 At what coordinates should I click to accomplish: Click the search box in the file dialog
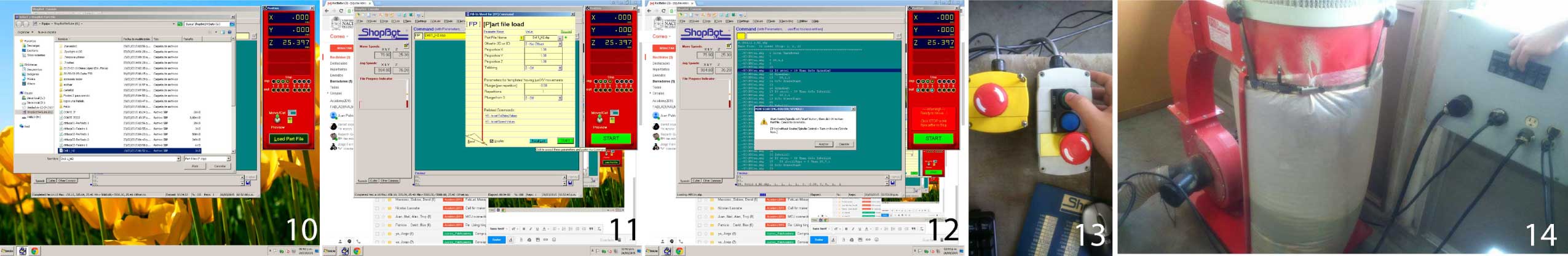207,24
